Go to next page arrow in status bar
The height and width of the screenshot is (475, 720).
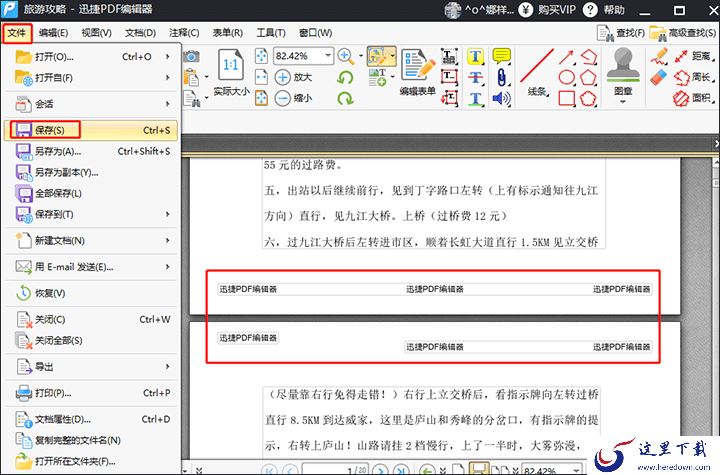380,470
